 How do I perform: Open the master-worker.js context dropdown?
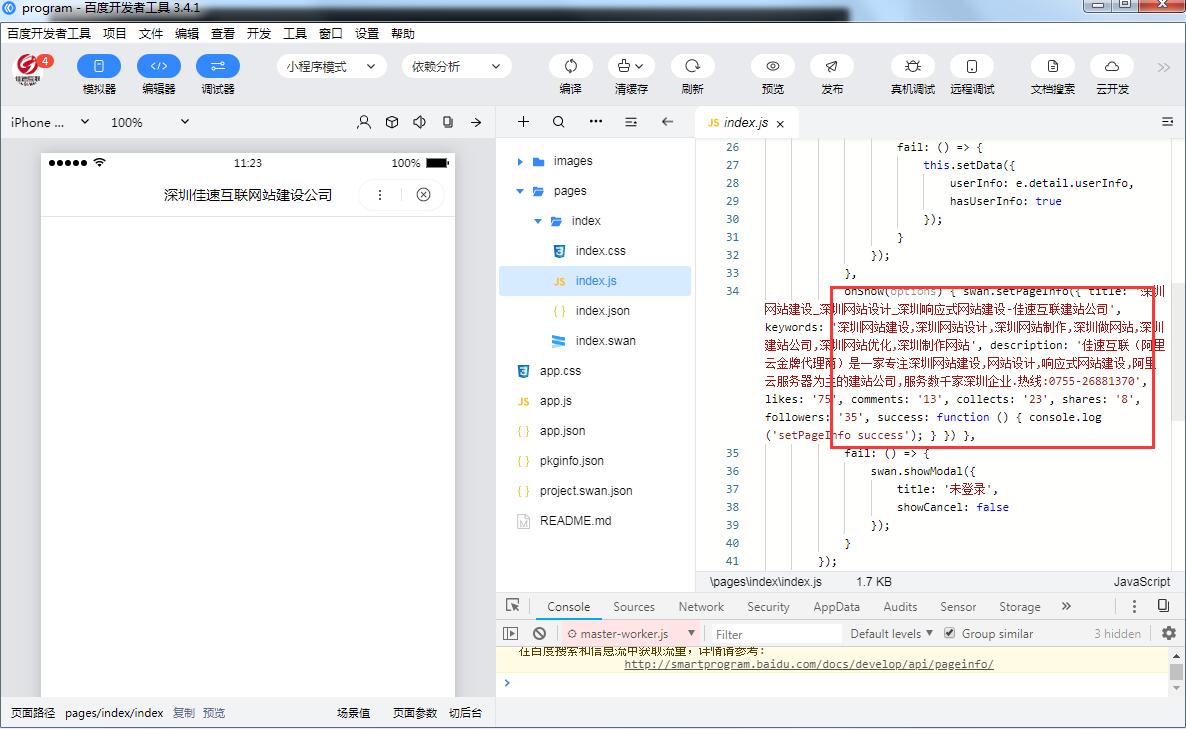click(x=631, y=634)
